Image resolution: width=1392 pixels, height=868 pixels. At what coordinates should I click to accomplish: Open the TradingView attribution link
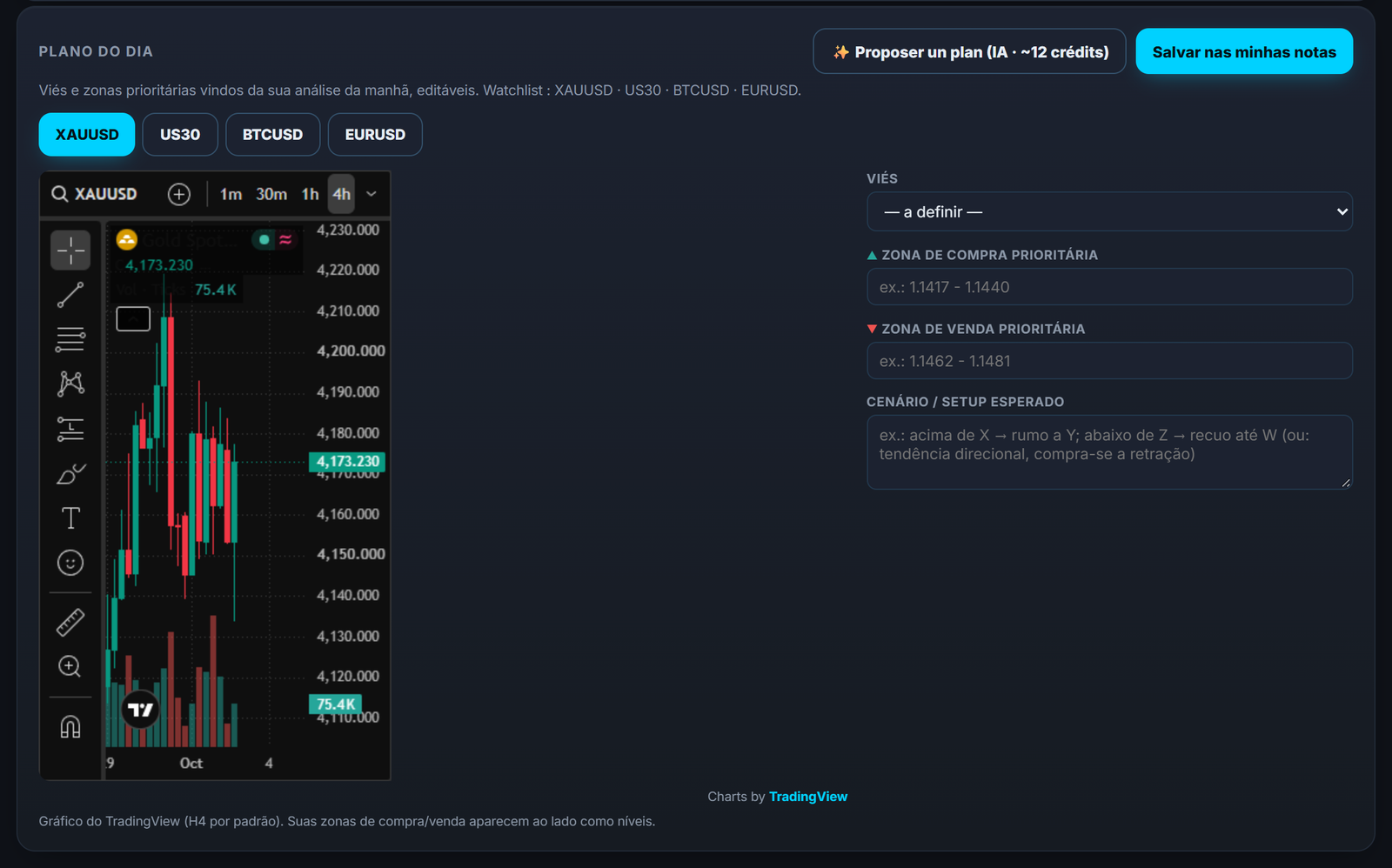[x=807, y=797]
